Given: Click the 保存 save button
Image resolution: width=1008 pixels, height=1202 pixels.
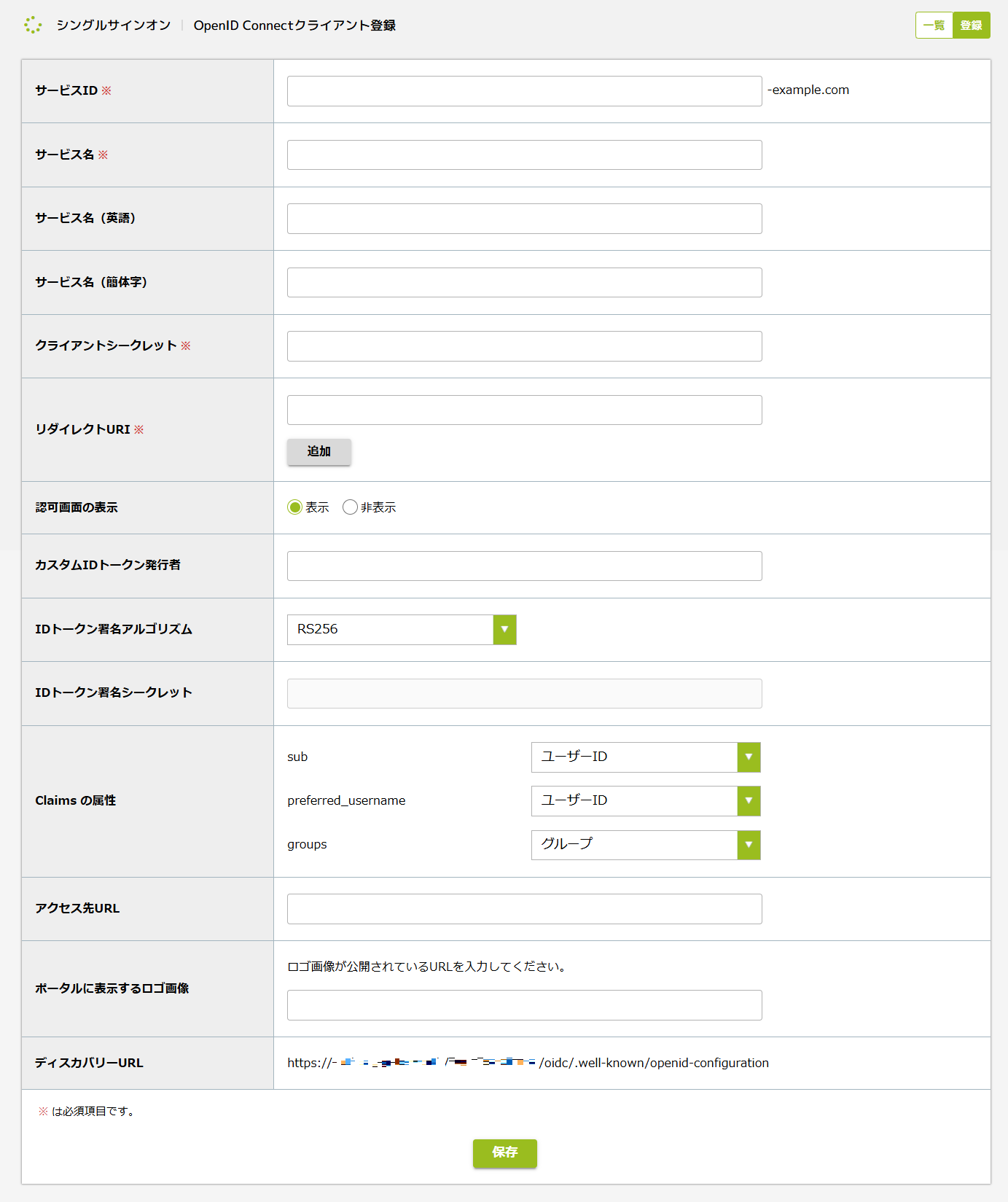Looking at the screenshot, I should click(504, 1153).
